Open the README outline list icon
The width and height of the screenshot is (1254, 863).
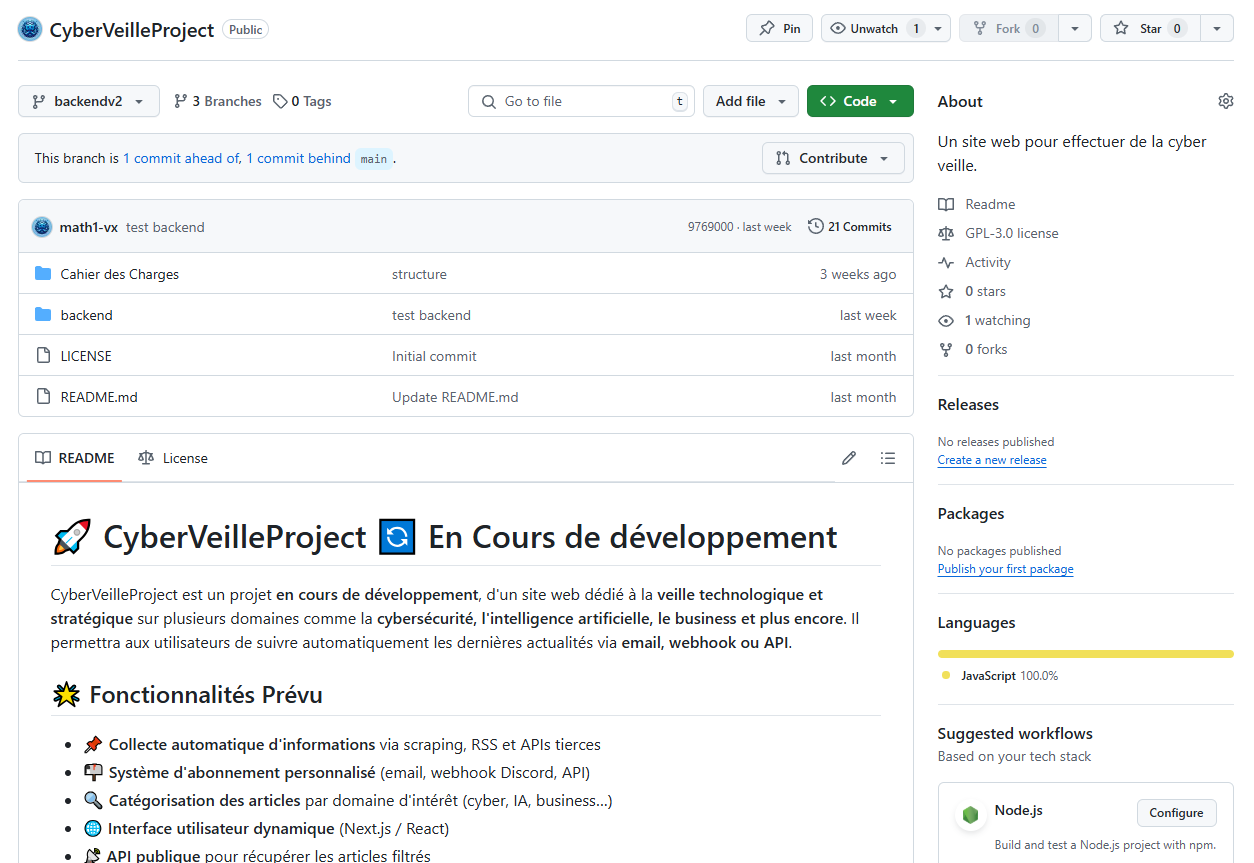[x=887, y=458]
